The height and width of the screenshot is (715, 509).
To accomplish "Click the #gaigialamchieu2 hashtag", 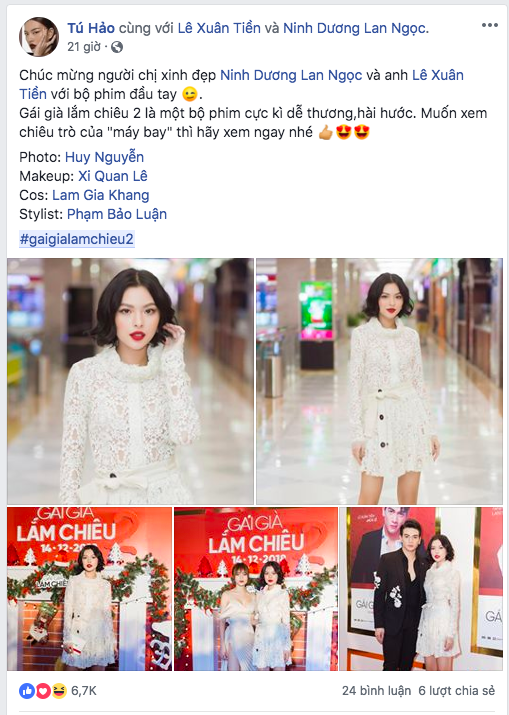I will [x=77, y=239].
